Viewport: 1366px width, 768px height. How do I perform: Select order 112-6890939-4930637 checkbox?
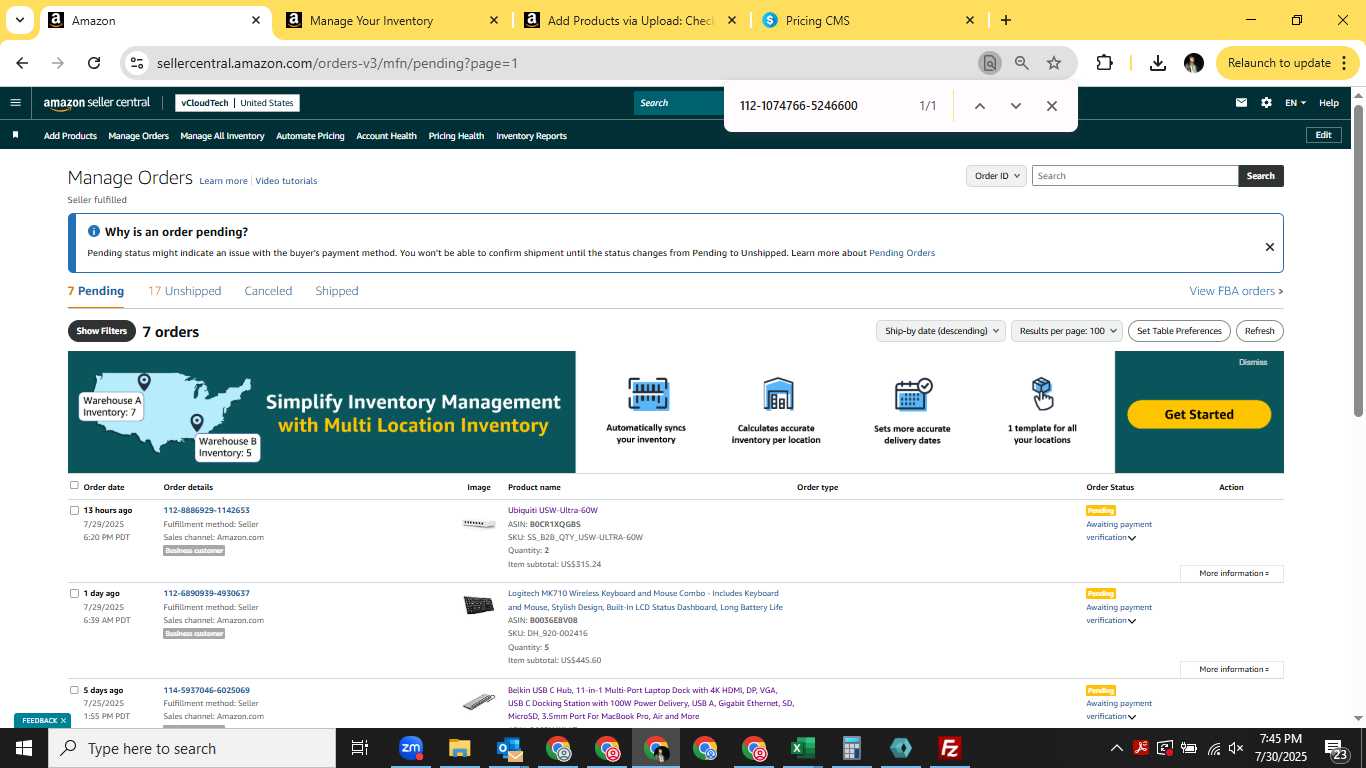[x=74, y=593]
